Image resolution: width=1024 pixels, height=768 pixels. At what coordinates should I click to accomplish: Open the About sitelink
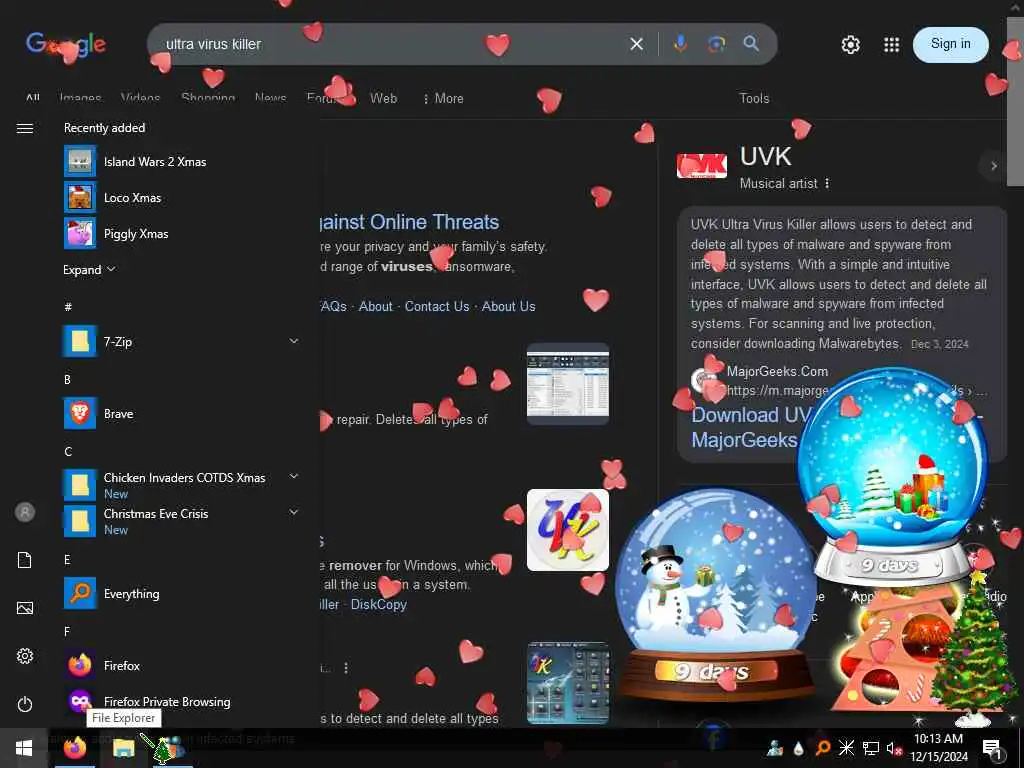pyautogui.click(x=376, y=306)
